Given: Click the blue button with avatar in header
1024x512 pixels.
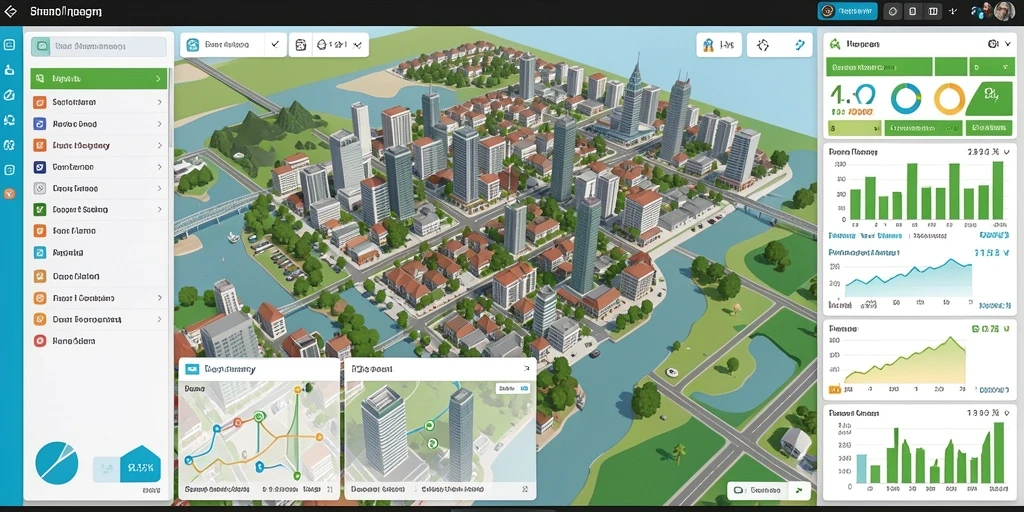Looking at the screenshot, I should pyautogui.click(x=848, y=11).
